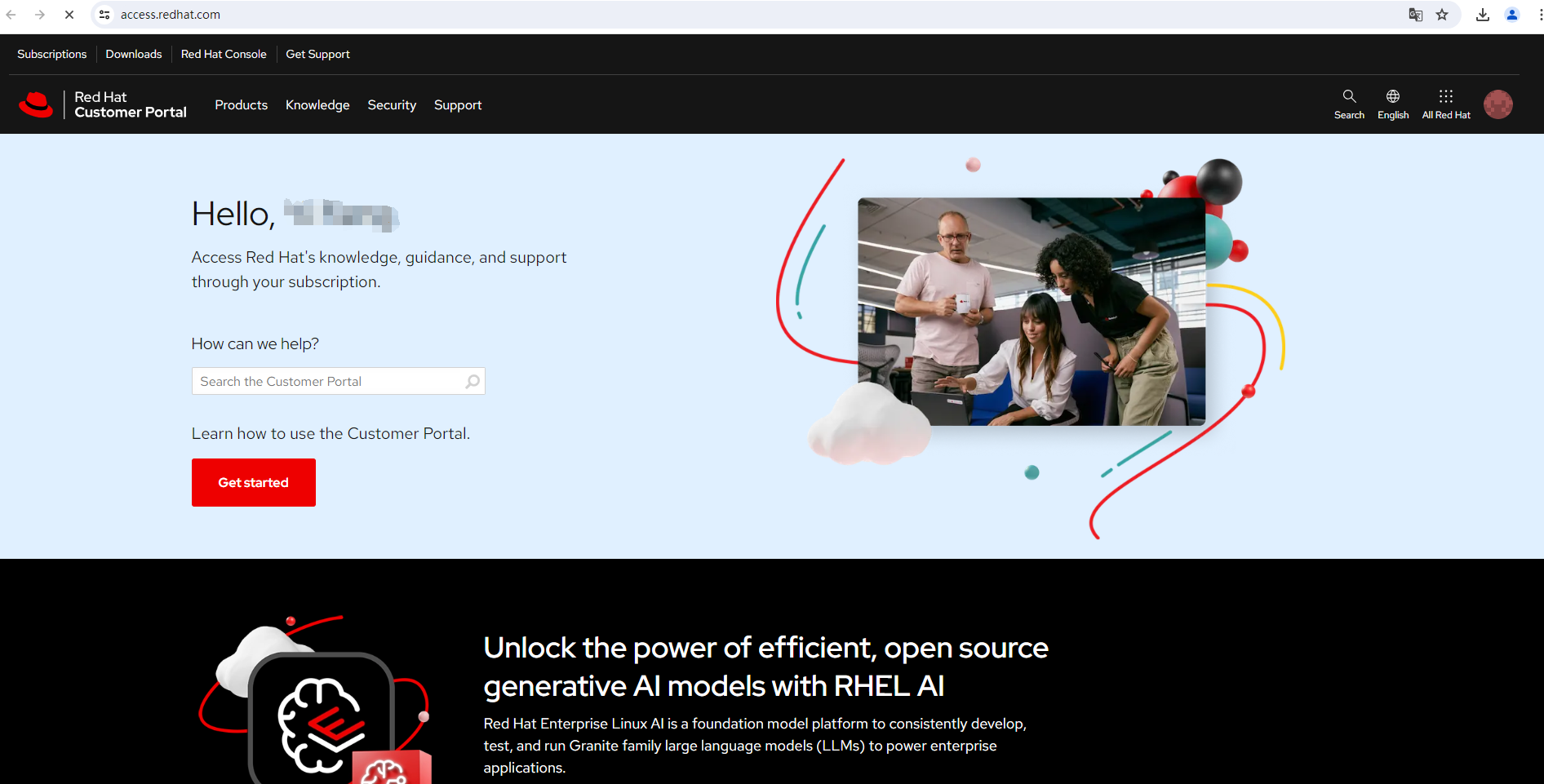This screenshot has height=784, width=1544.
Task: Click the 'How can we help?' text
Action: pyautogui.click(x=255, y=343)
